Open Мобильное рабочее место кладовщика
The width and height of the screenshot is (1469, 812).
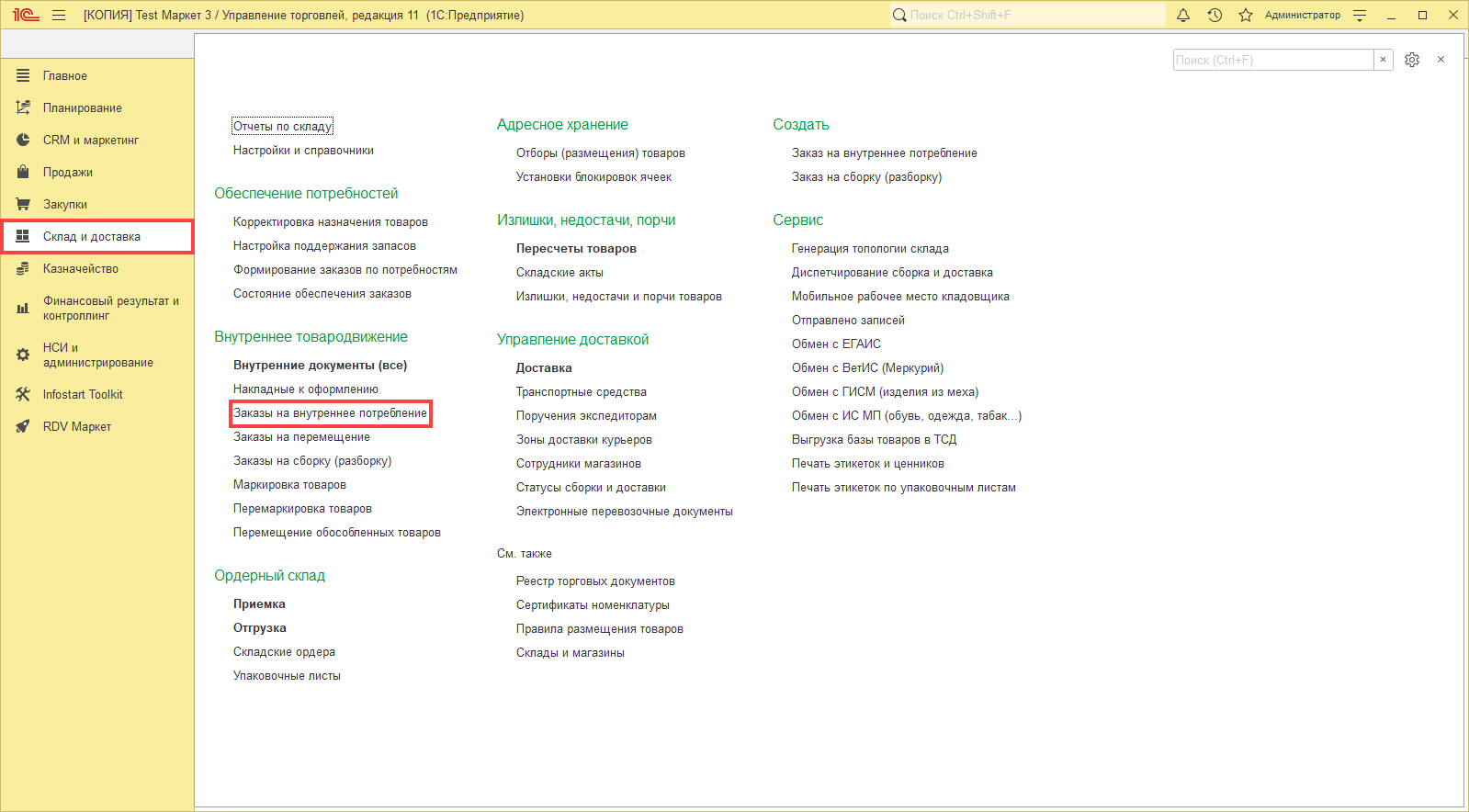tap(900, 297)
